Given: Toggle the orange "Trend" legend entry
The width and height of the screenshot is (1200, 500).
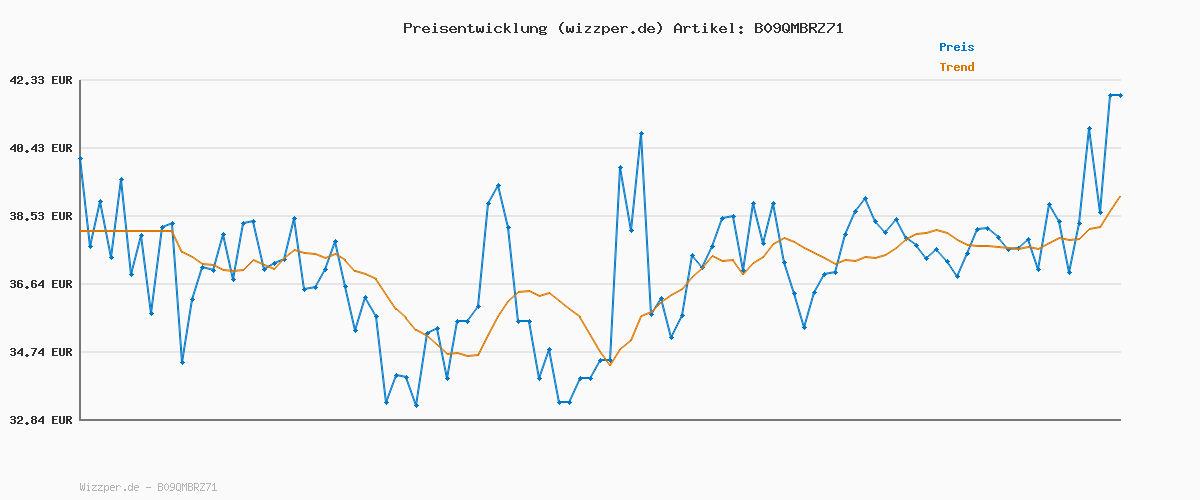Looking at the screenshot, I should 956,67.
